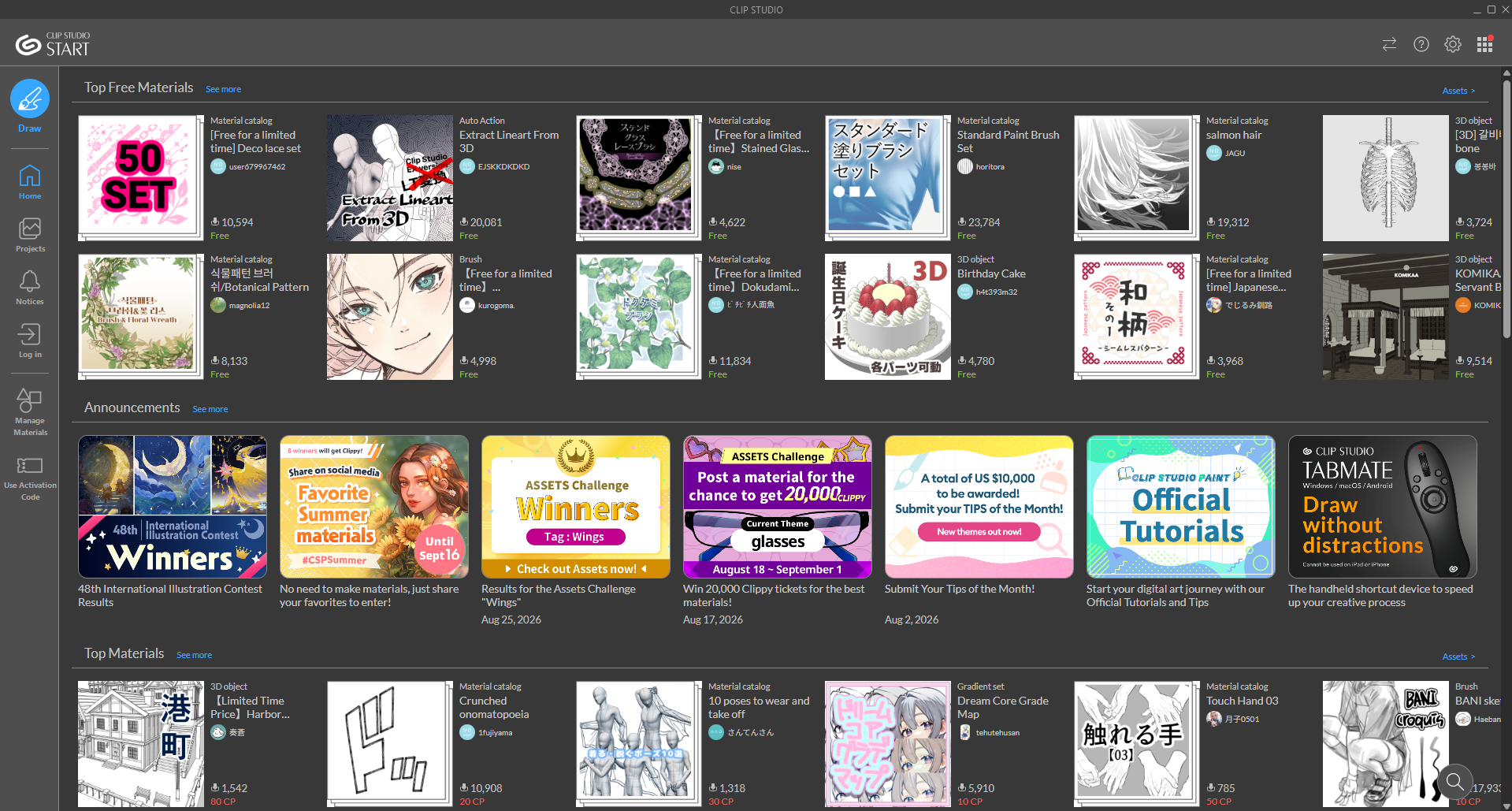Open the Dream Core Grade Map title
The width and height of the screenshot is (1512, 811).
pyautogui.click(x=1003, y=708)
